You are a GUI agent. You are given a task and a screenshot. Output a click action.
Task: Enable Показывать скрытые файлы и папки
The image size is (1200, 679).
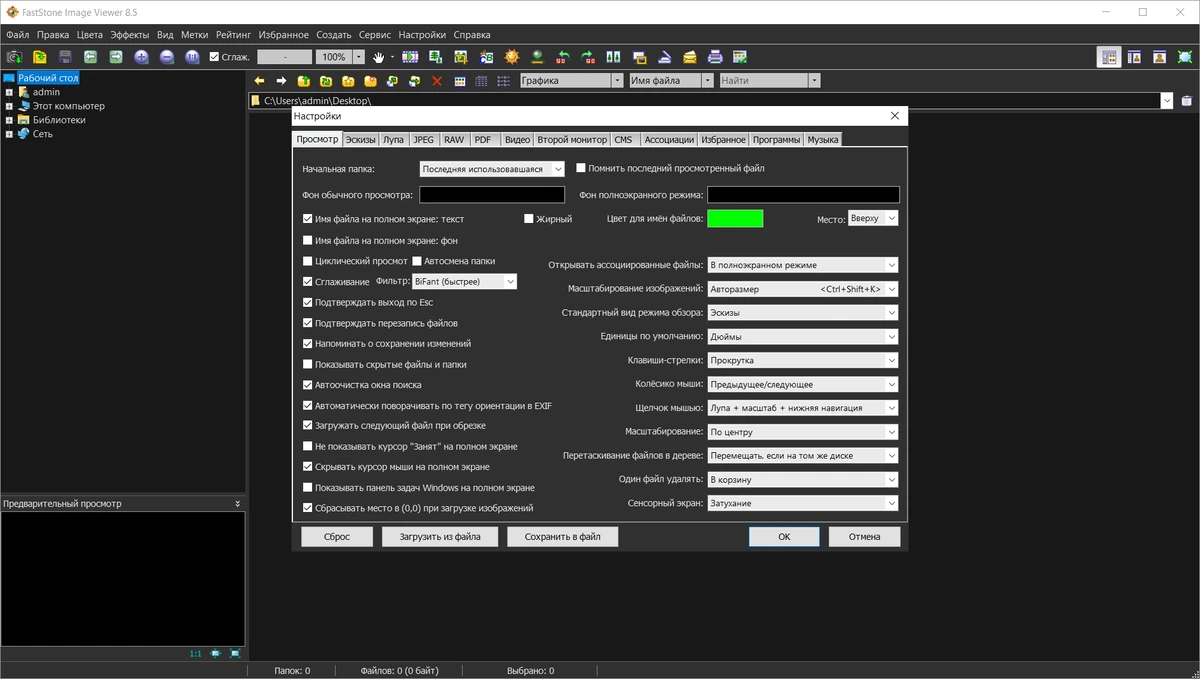coord(308,365)
